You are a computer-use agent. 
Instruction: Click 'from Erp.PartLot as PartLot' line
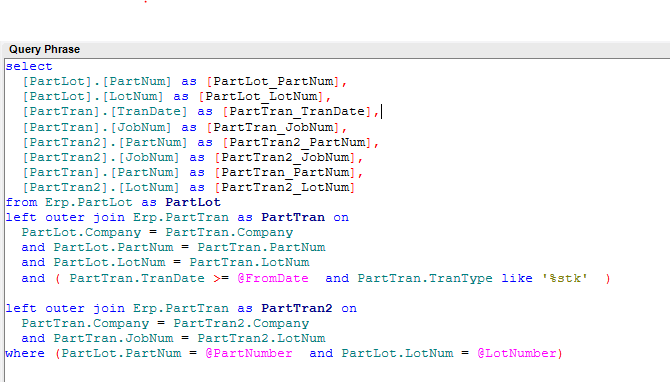point(113,203)
